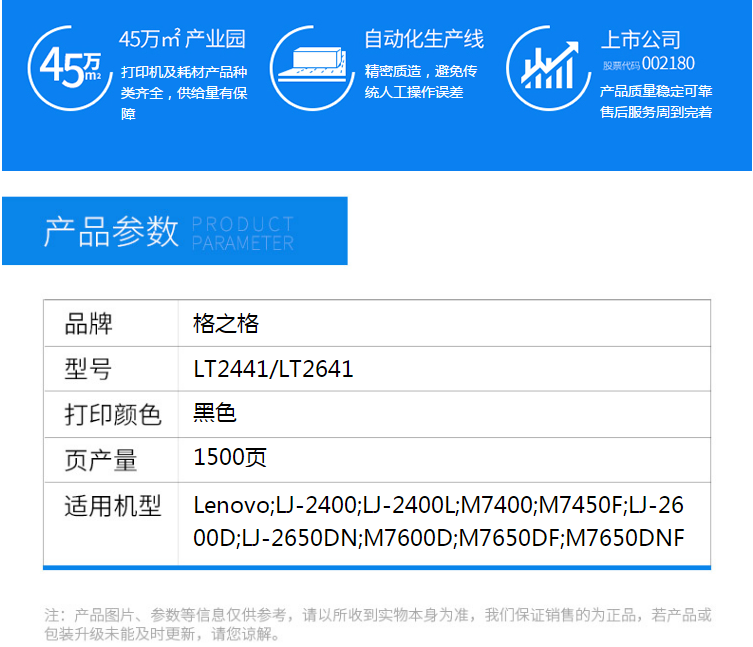Click the 品牌 row label

coord(88,324)
